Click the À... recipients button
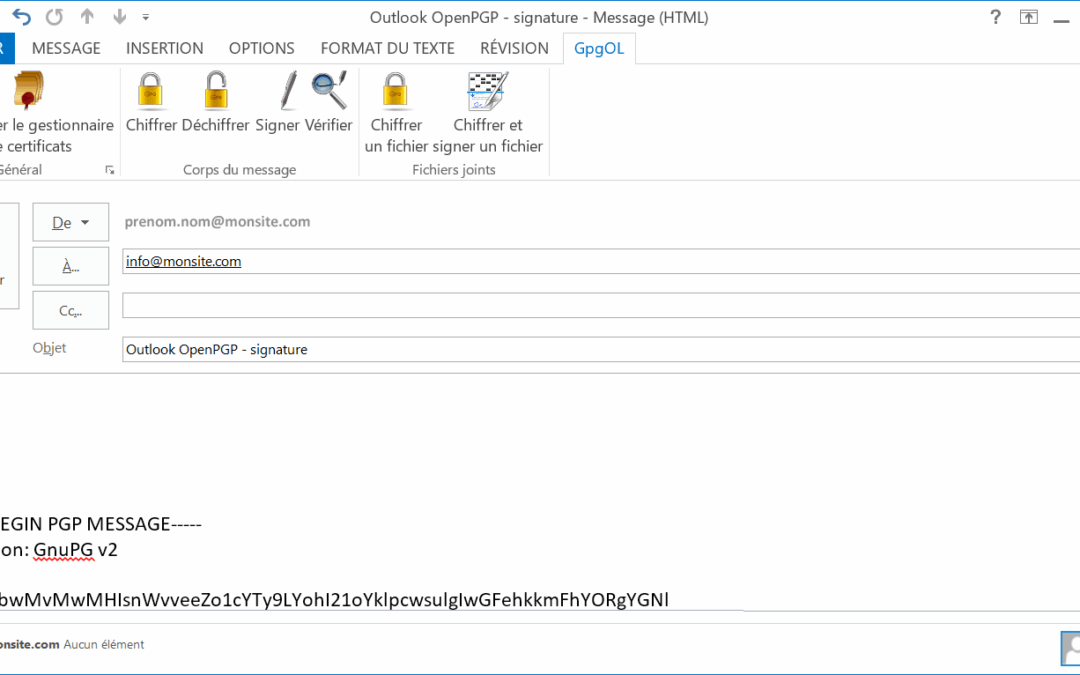This screenshot has height=675, width=1080. (71, 266)
